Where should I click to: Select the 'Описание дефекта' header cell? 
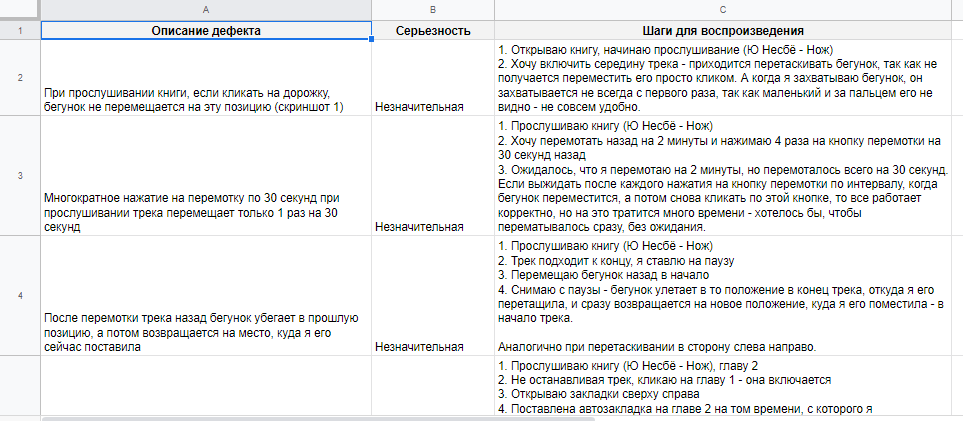click(x=206, y=30)
